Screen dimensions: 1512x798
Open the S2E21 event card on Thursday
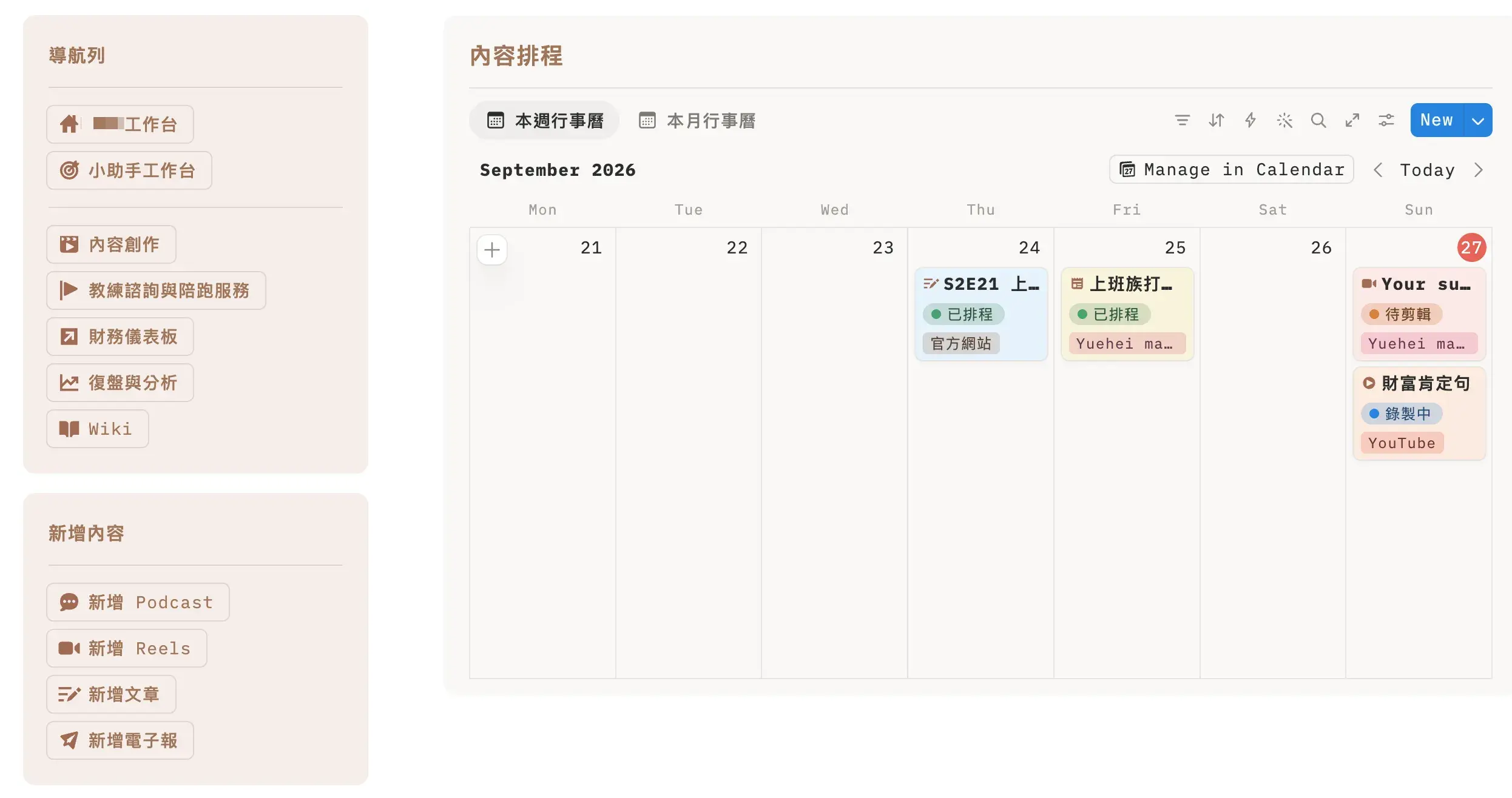pyautogui.click(x=981, y=314)
